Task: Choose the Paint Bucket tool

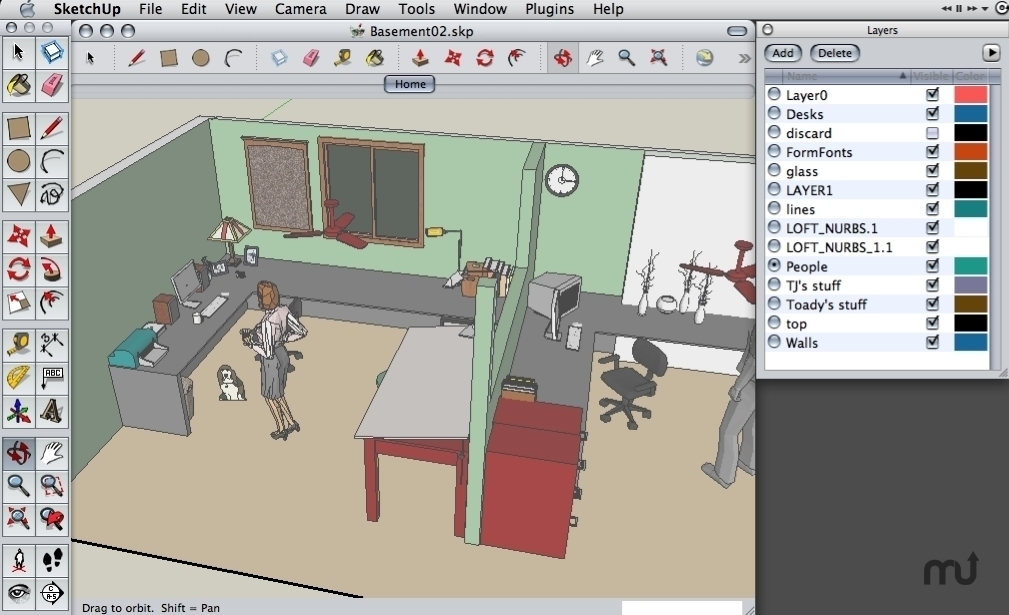Action: (16, 86)
